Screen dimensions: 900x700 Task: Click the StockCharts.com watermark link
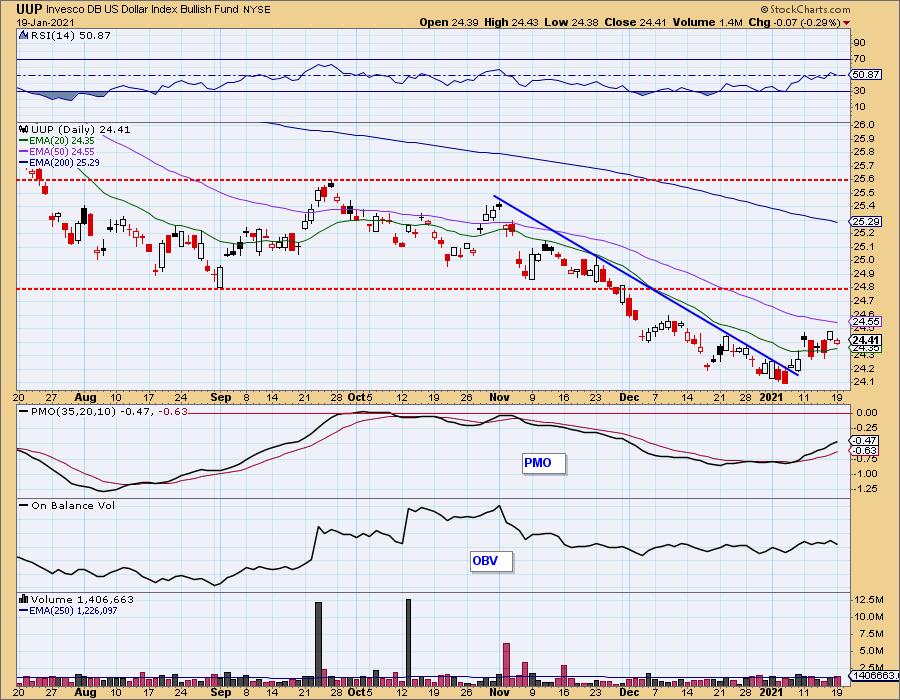(x=805, y=9)
